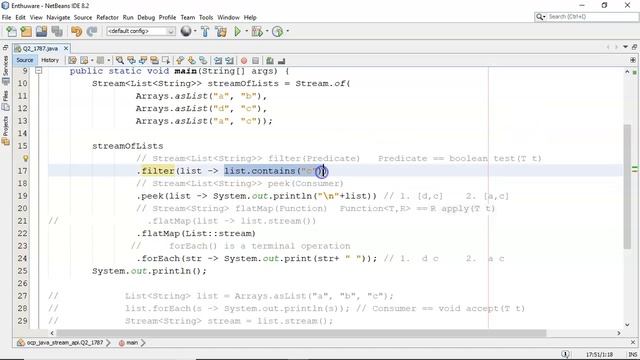The height and width of the screenshot is (360, 640).
Task: Open the Debug Project dropdown arrow
Action: click(267, 31)
